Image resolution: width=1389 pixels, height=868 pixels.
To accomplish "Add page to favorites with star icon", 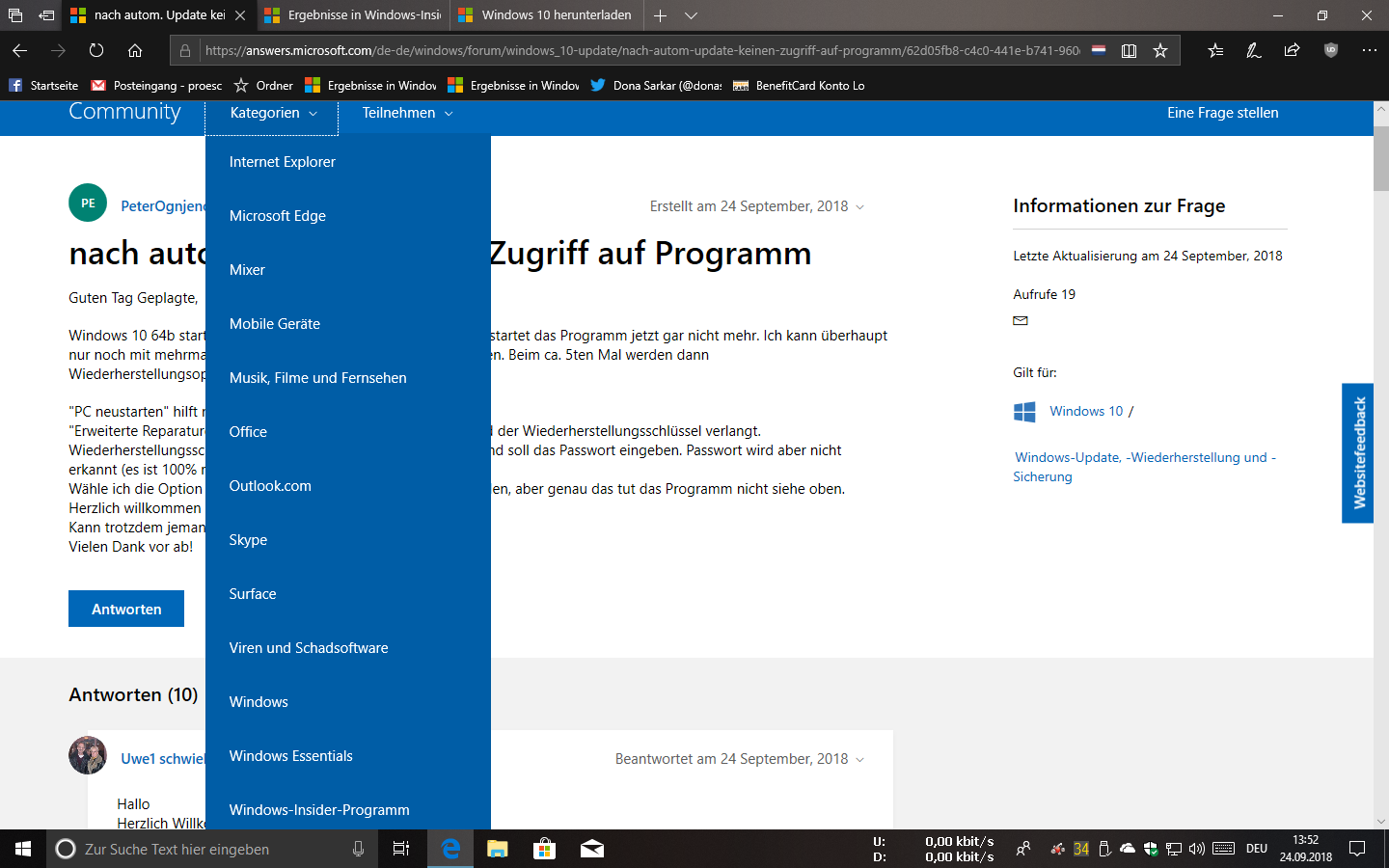I will pyautogui.click(x=1160, y=50).
